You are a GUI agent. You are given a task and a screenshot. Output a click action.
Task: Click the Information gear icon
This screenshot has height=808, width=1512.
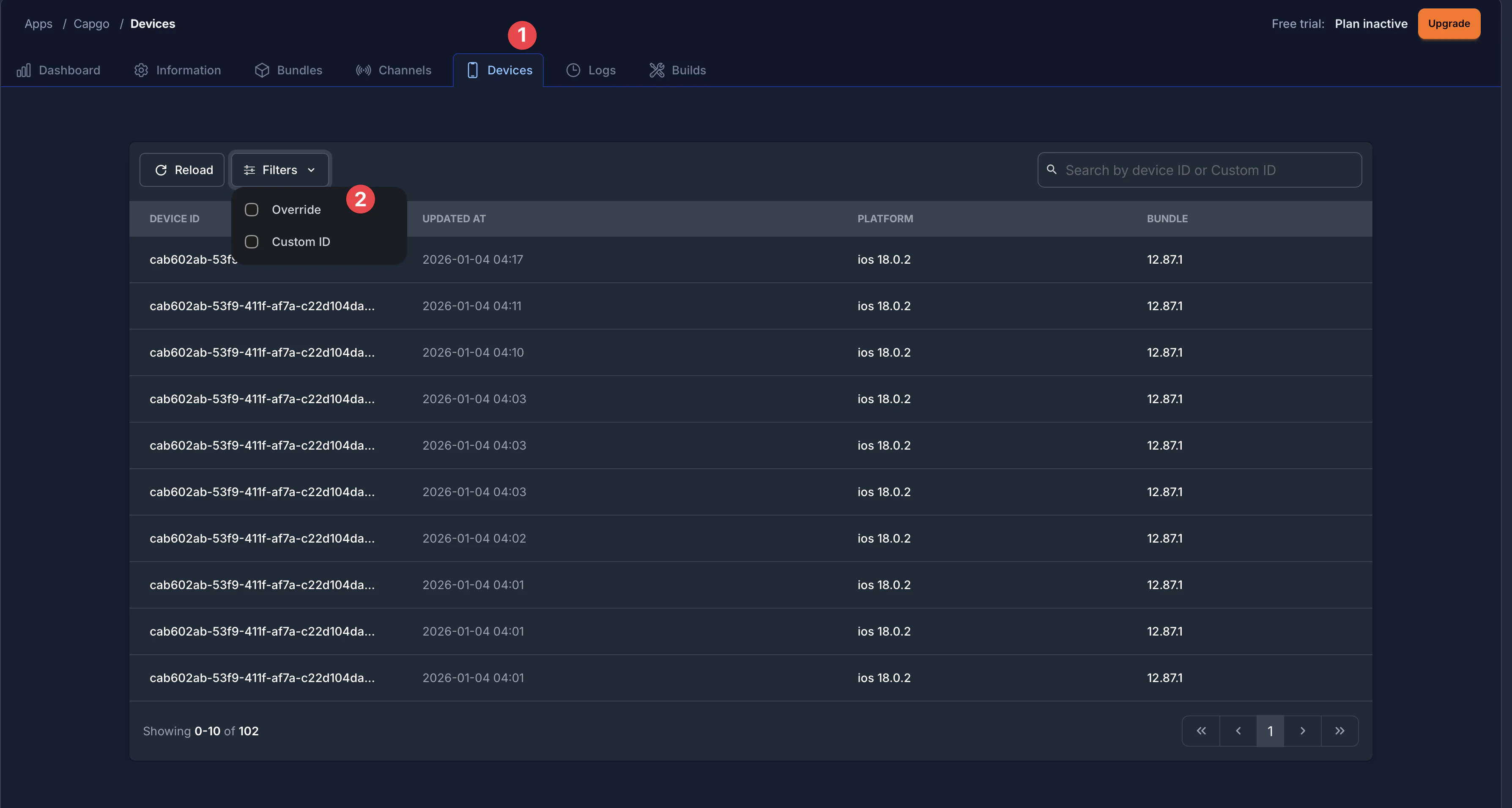point(141,71)
